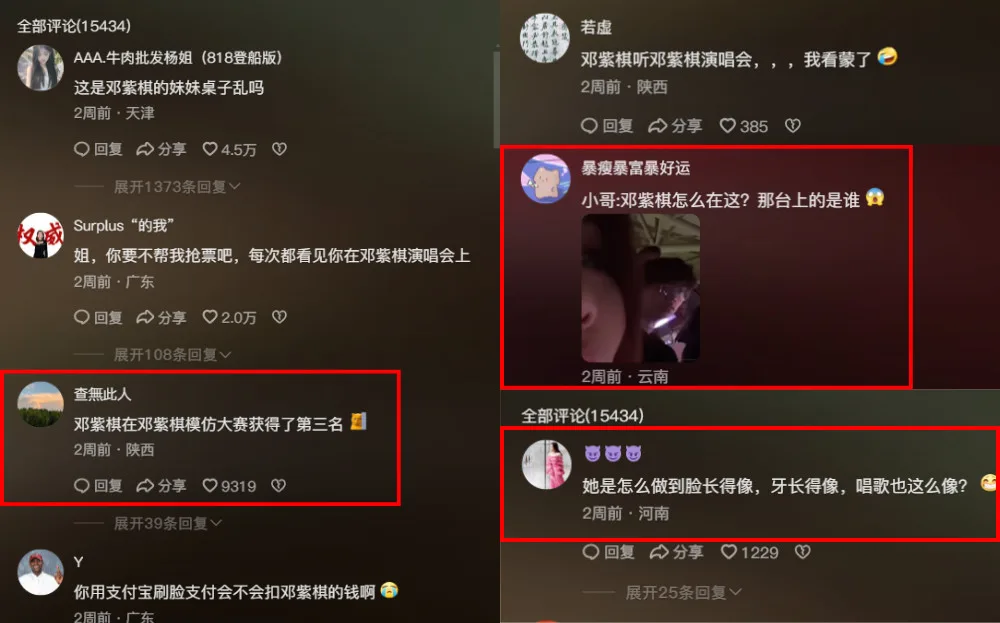Open profile of user 暴瘦暴富暴好运

click(x=635, y=168)
